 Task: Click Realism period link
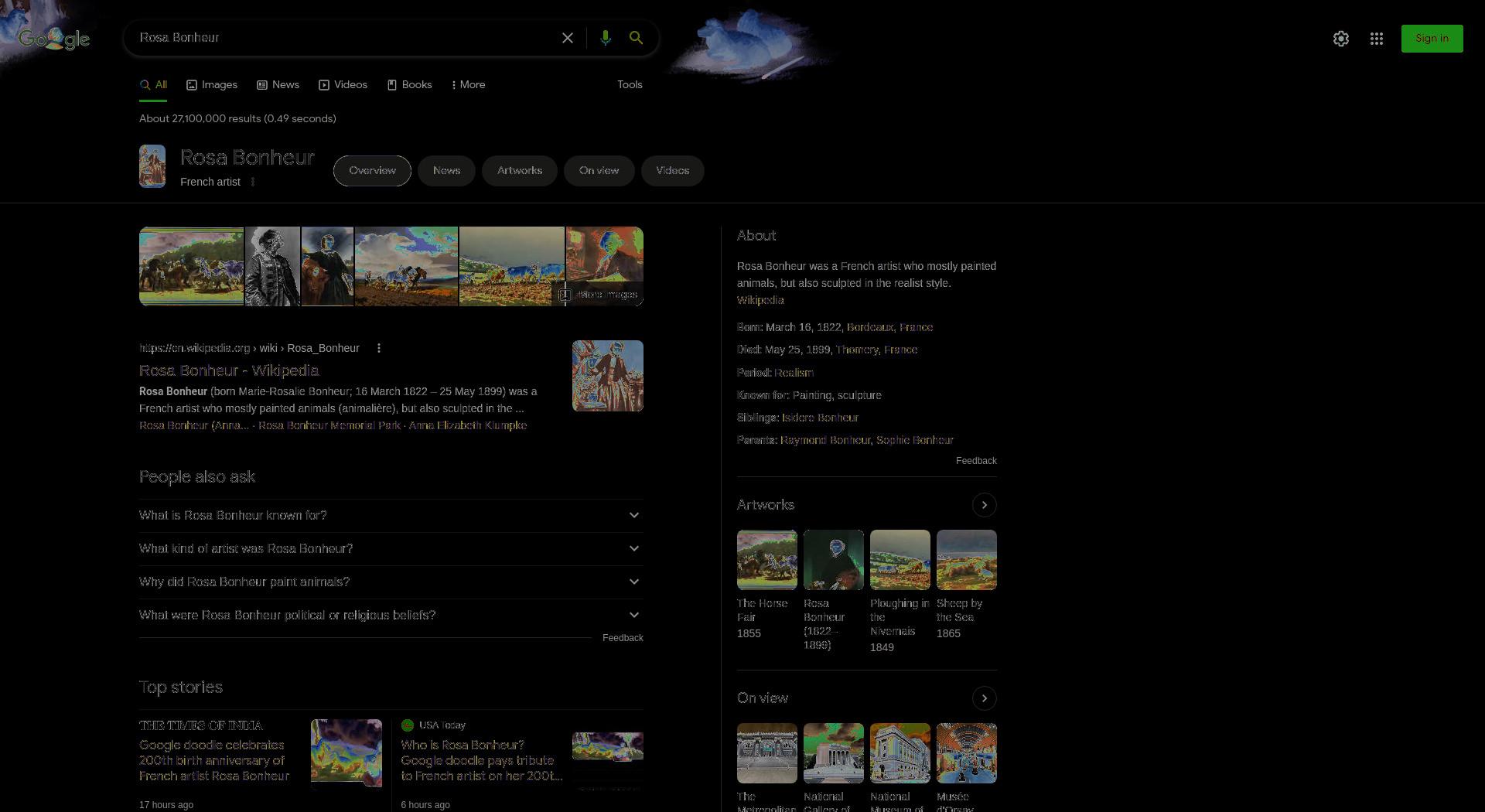(x=794, y=373)
